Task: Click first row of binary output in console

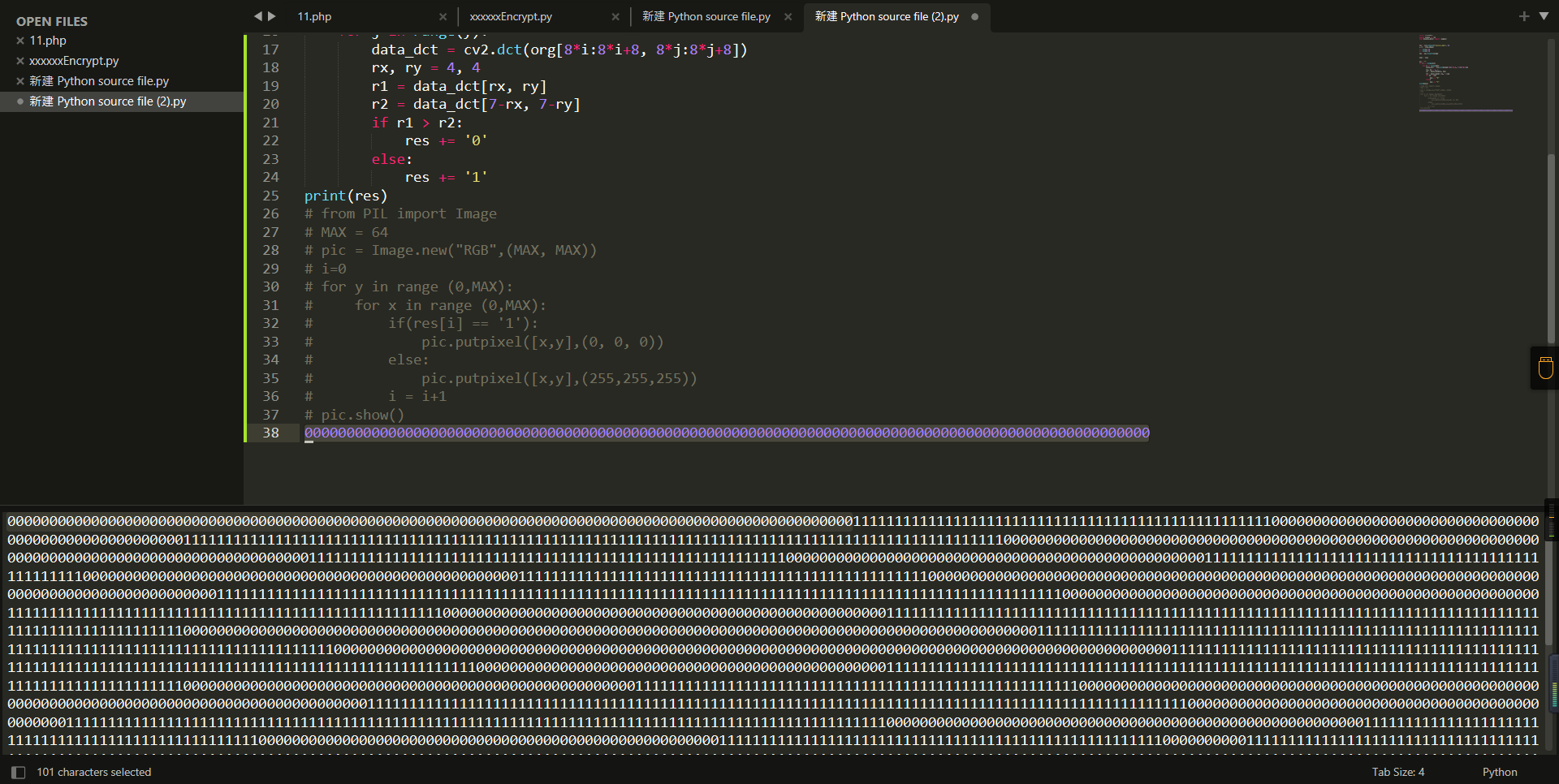Action: click(x=773, y=521)
